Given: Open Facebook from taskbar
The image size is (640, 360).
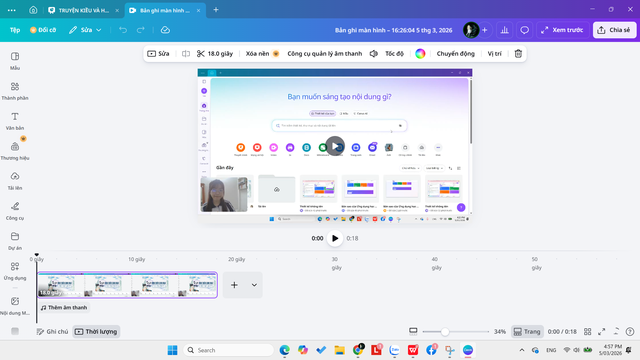Looking at the screenshot, I should (x=431, y=350).
